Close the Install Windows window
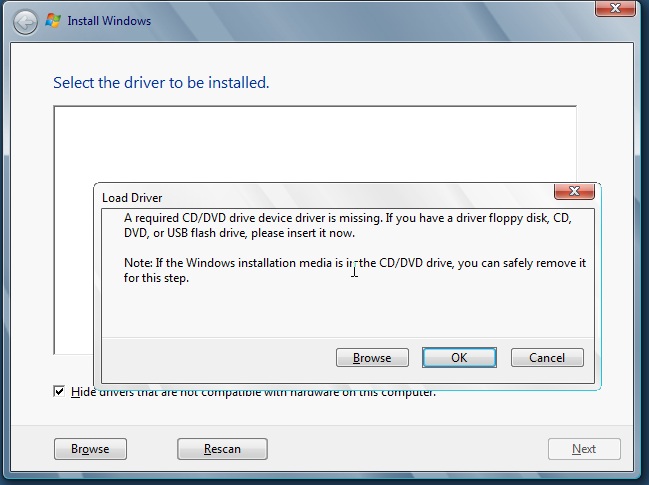649x485 pixels. tap(615, 8)
